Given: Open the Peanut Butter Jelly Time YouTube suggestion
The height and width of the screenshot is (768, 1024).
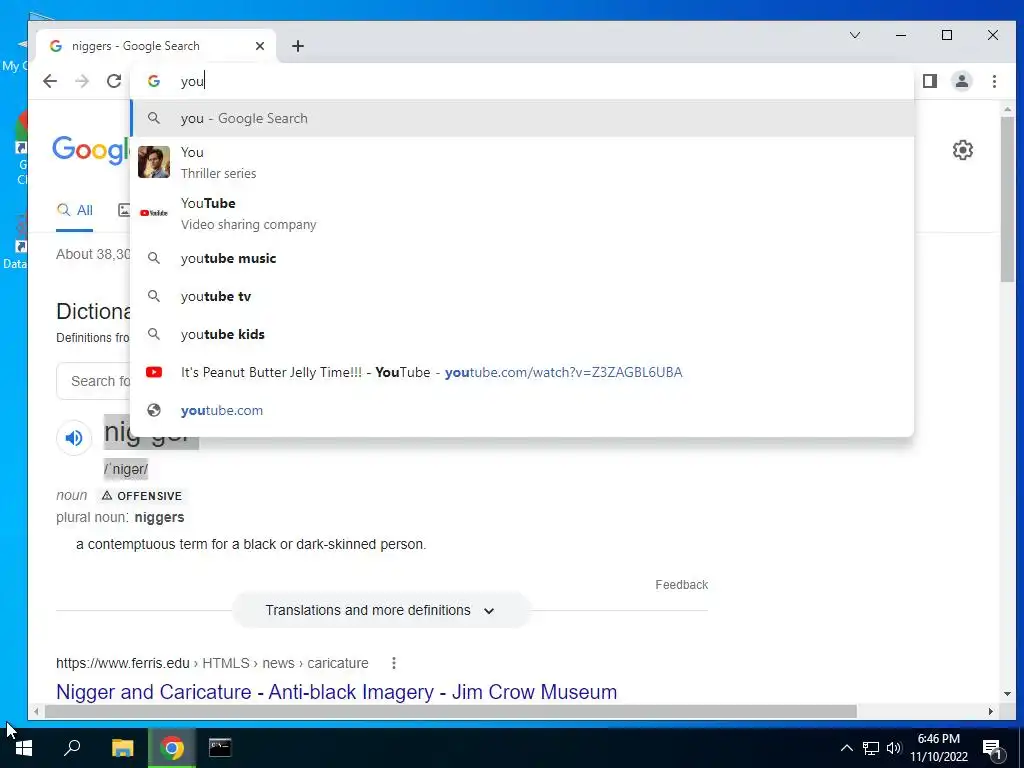Looking at the screenshot, I should (522, 372).
